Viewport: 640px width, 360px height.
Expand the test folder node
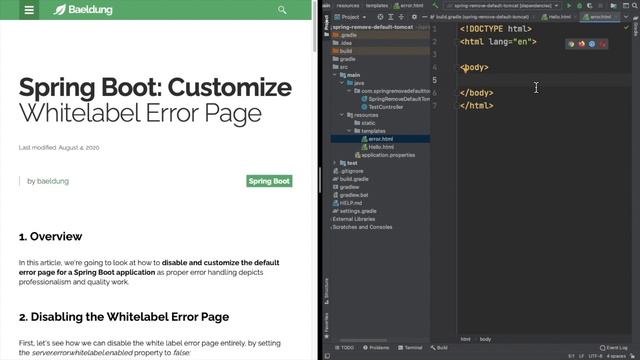point(335,163)
